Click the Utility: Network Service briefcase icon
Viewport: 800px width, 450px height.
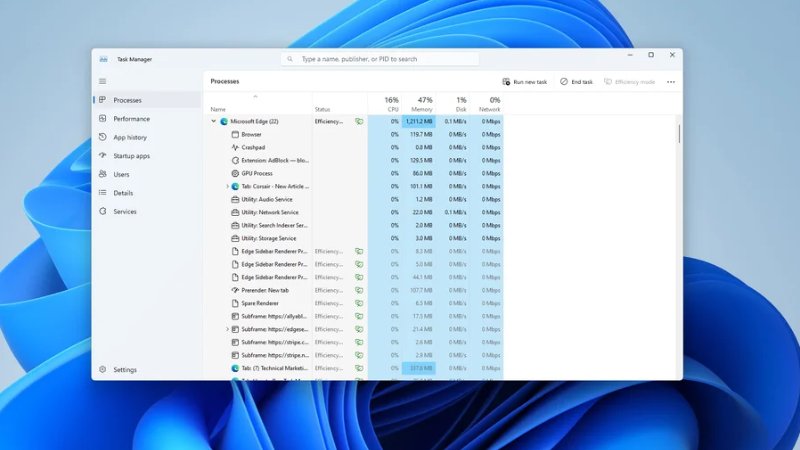coord(235,212)
